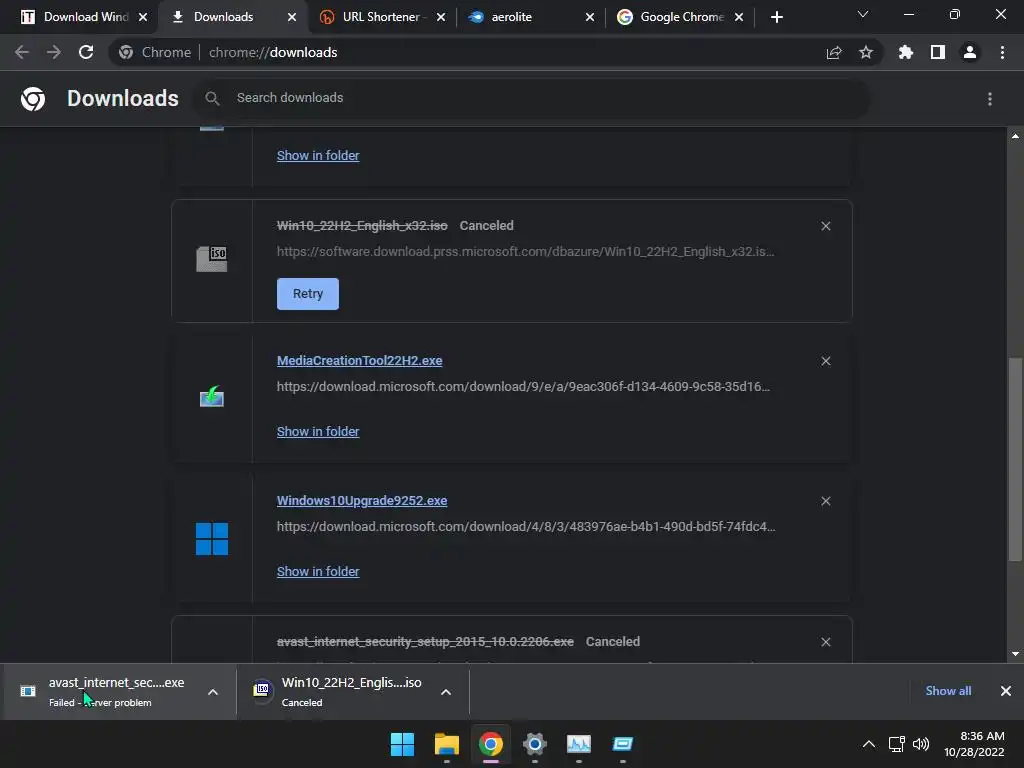Viewport: 1024px width, 768px height.
Task: Close the aerolite tab
Action: tap(590, 18)
